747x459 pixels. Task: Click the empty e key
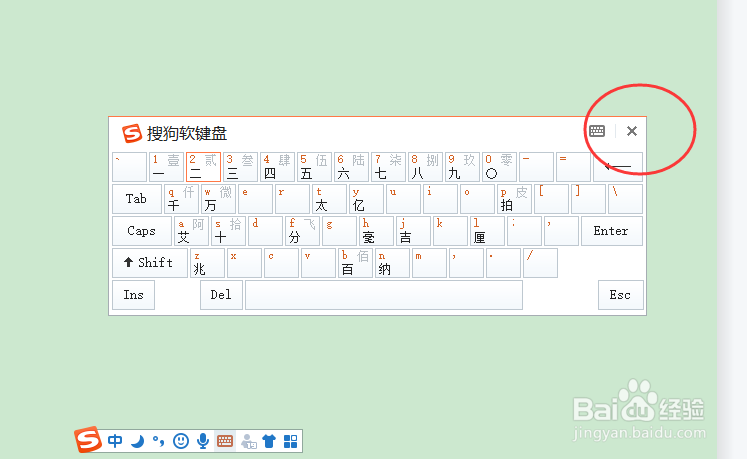coord(255,199)
